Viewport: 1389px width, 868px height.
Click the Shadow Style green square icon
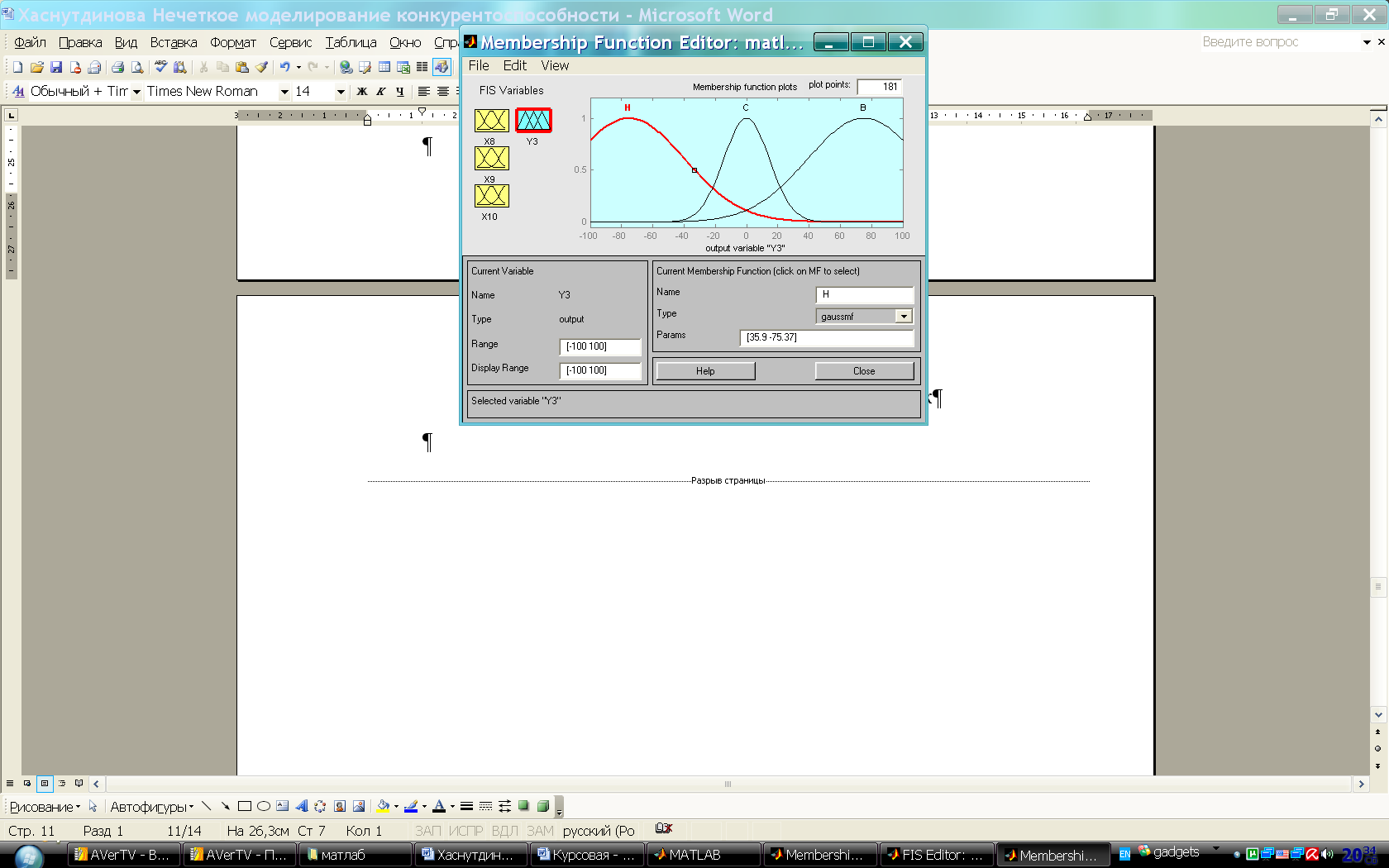[x=523, y=806]
